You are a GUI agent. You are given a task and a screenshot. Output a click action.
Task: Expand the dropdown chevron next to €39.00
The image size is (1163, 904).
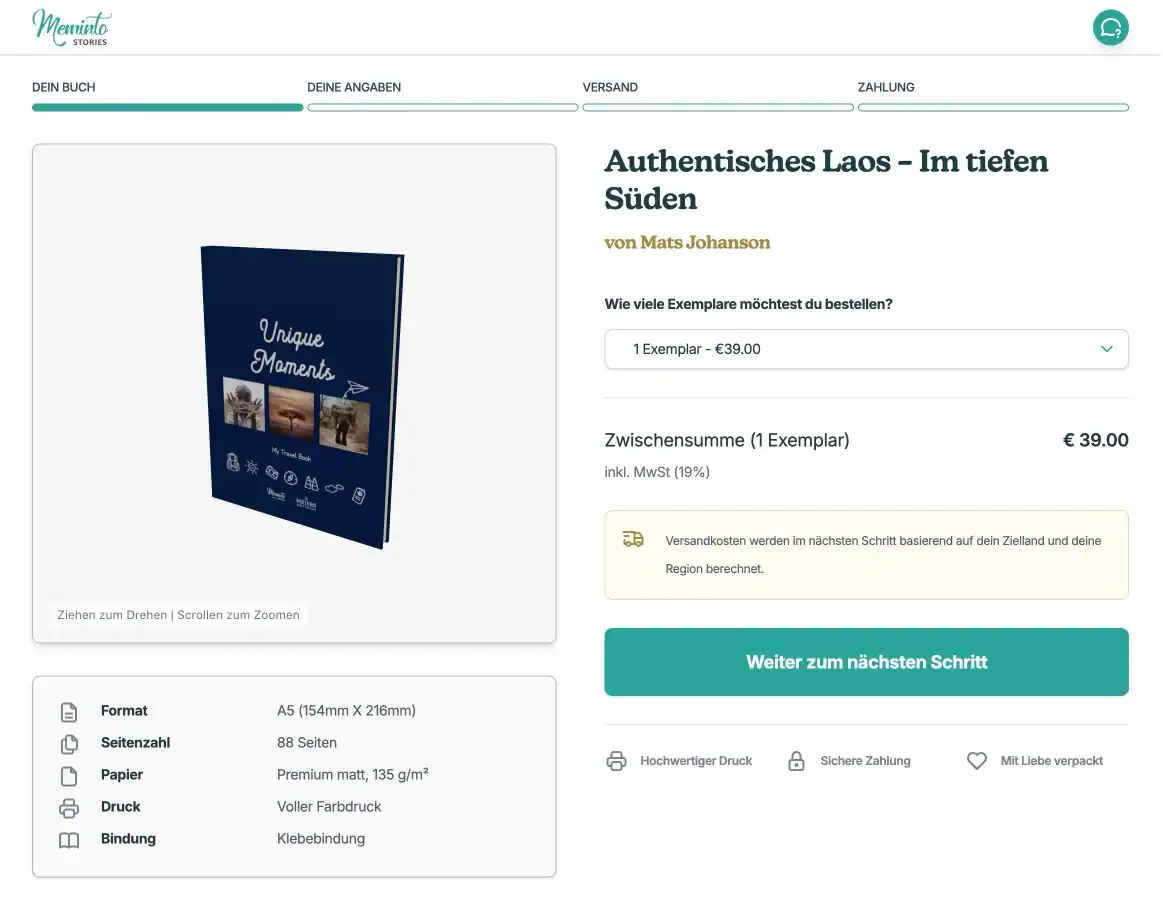(1106, 349)
